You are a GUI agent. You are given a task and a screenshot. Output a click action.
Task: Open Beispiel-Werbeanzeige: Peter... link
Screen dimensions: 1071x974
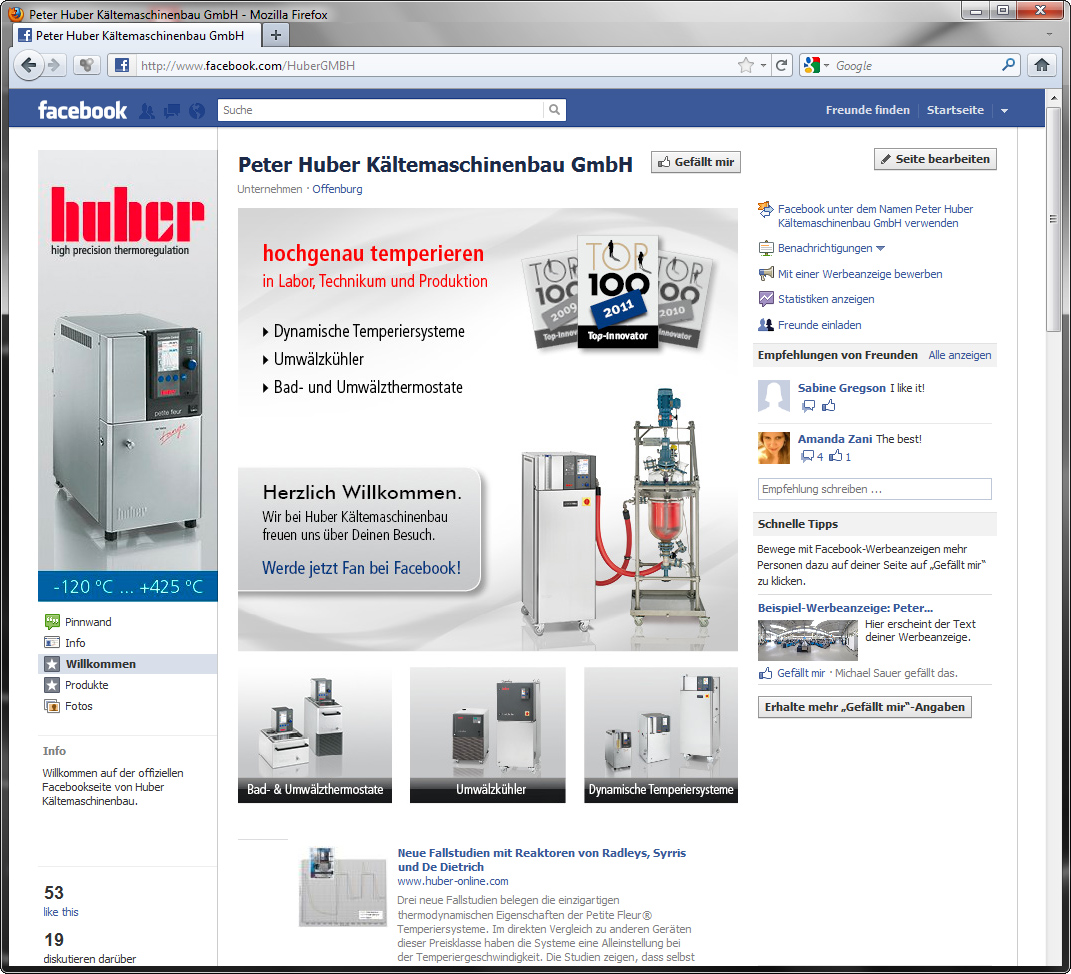coord(845,608)
